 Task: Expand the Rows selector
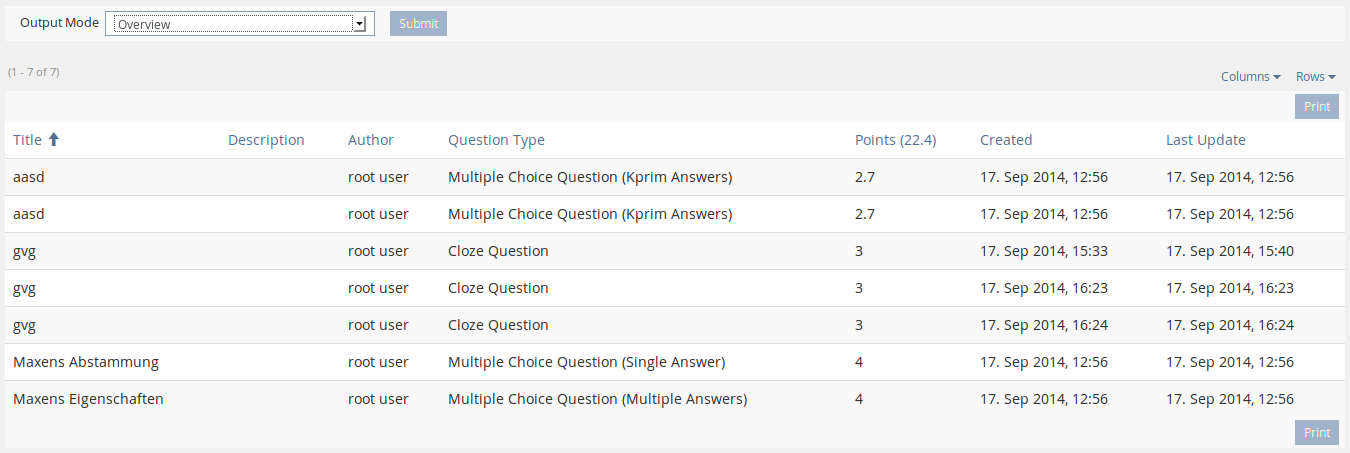pos(1315,77)
